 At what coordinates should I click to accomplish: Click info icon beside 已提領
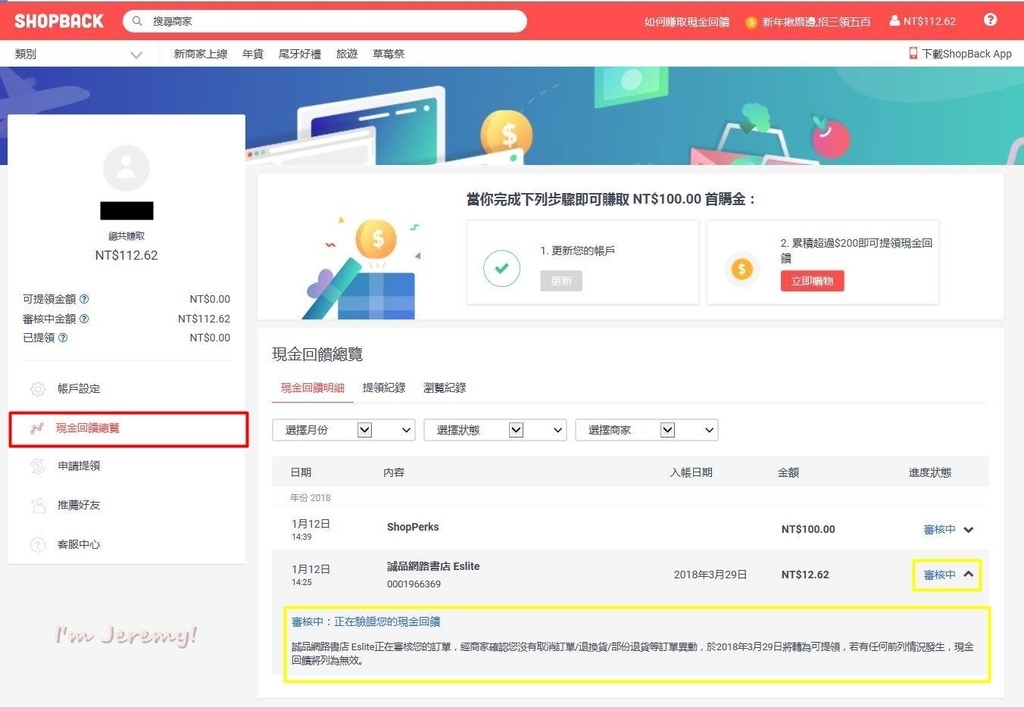(63, 338)
